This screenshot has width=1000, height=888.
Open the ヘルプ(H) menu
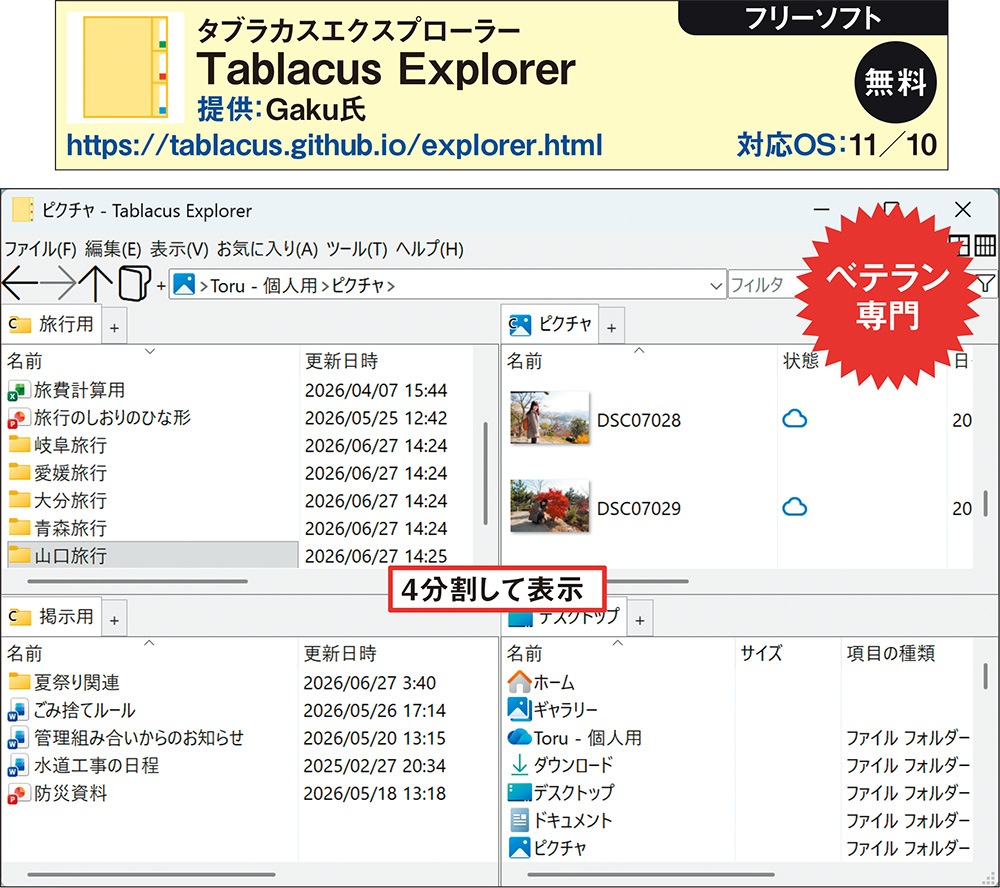430,249
